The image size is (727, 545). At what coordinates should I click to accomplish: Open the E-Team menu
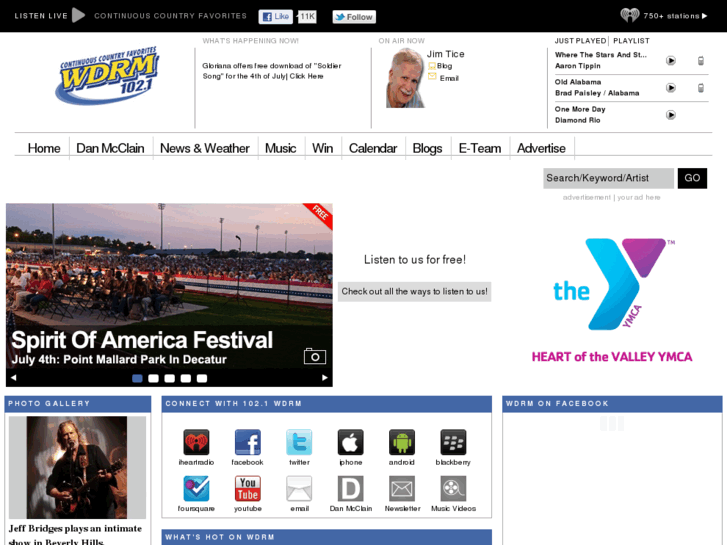[479, 148]
